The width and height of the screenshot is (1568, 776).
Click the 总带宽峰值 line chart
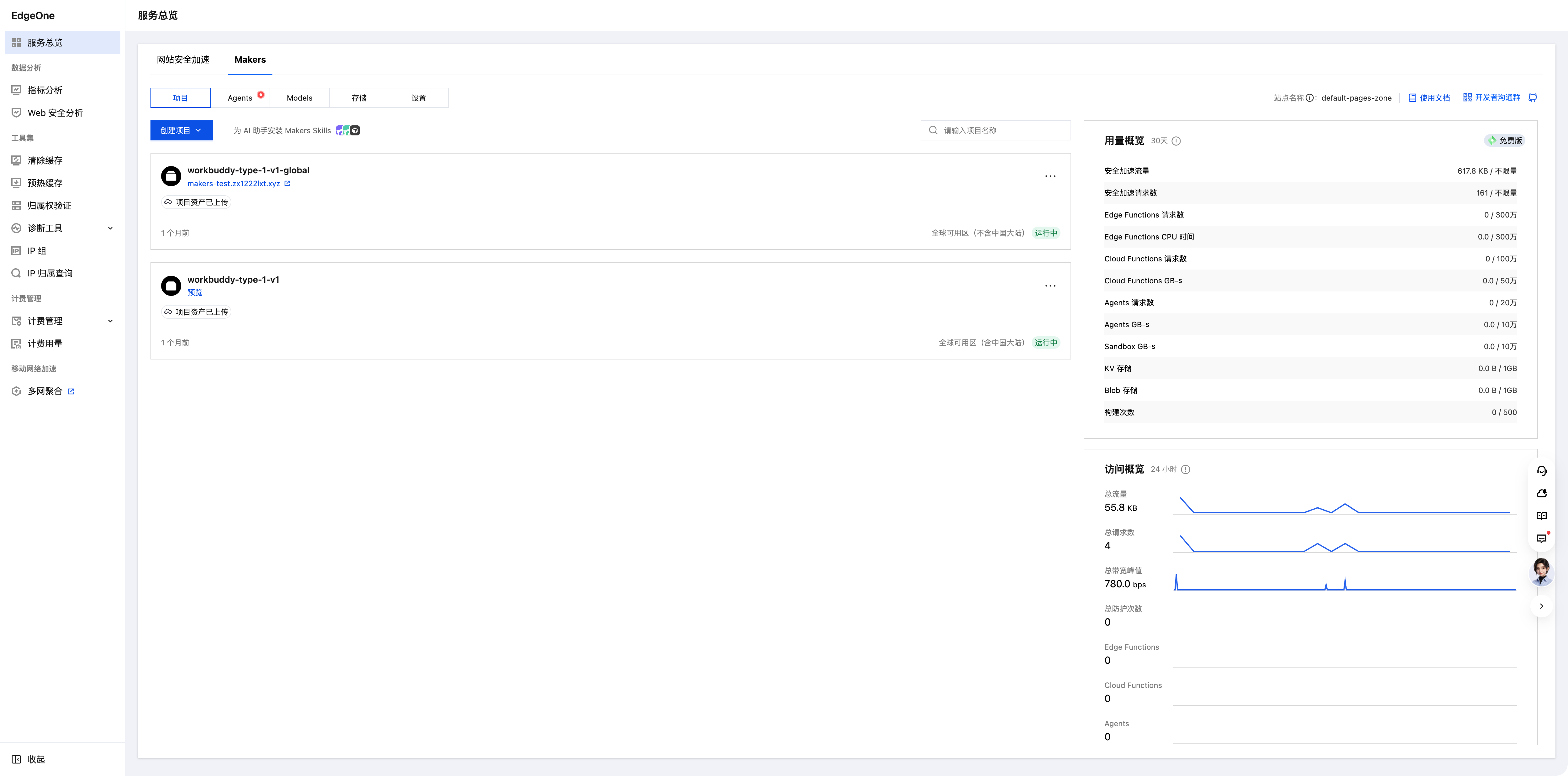[x=1345, y=582]
